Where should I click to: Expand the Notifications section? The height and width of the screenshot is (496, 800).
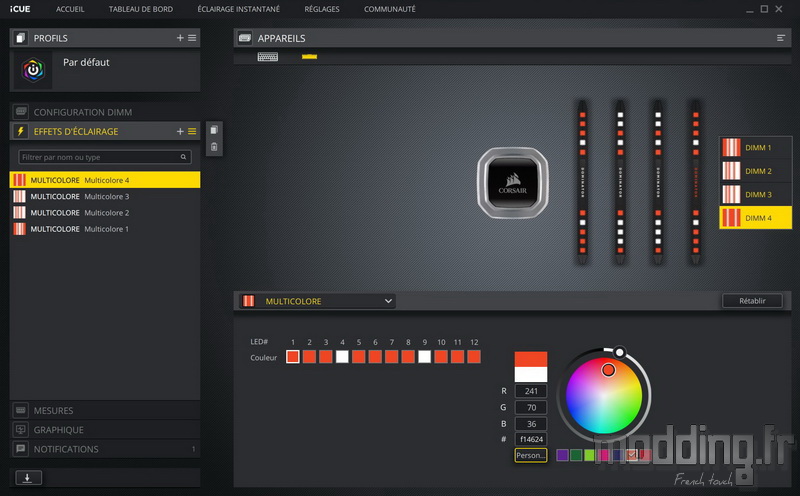pos(105,449)
